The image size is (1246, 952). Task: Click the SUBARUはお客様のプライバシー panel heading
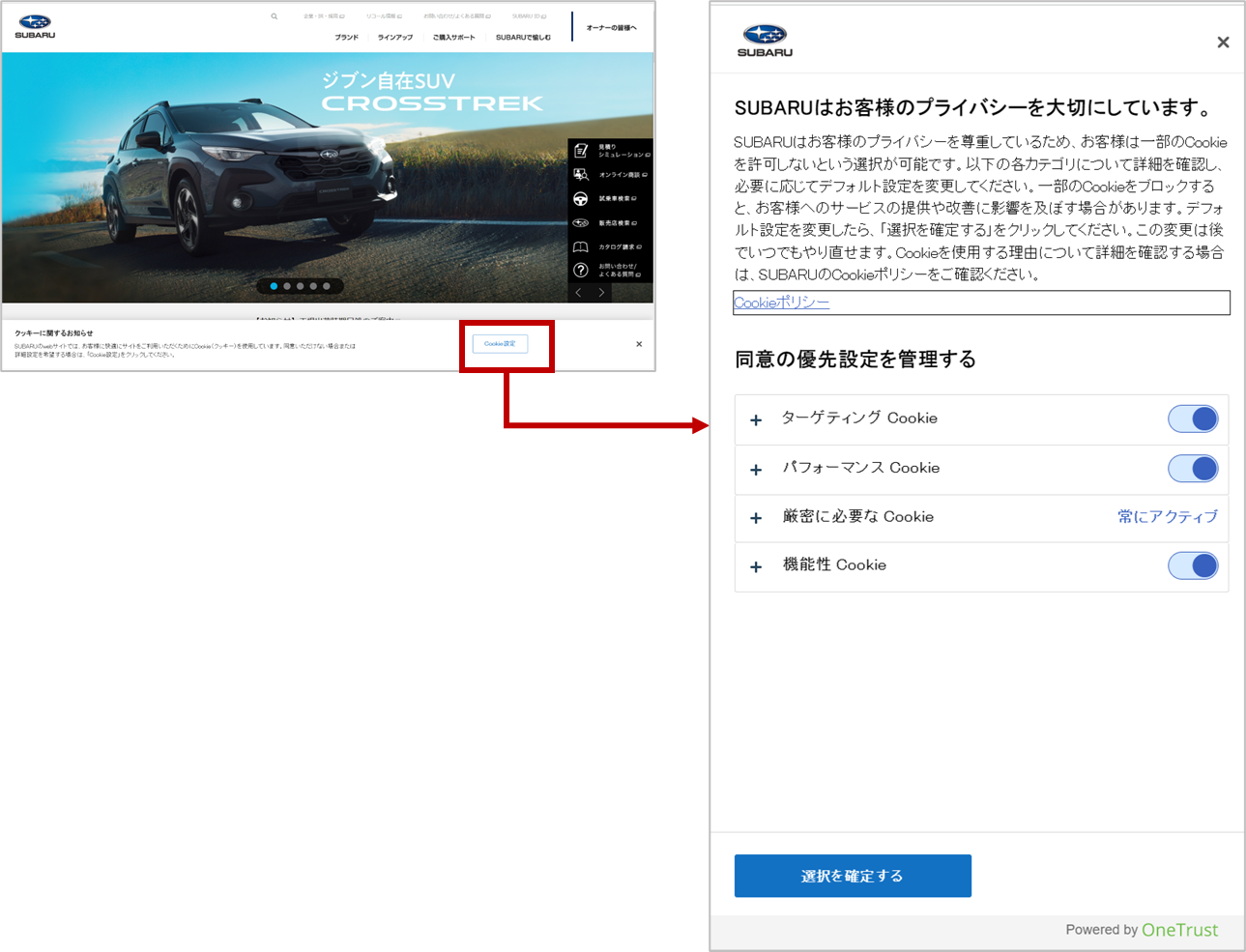973,107
